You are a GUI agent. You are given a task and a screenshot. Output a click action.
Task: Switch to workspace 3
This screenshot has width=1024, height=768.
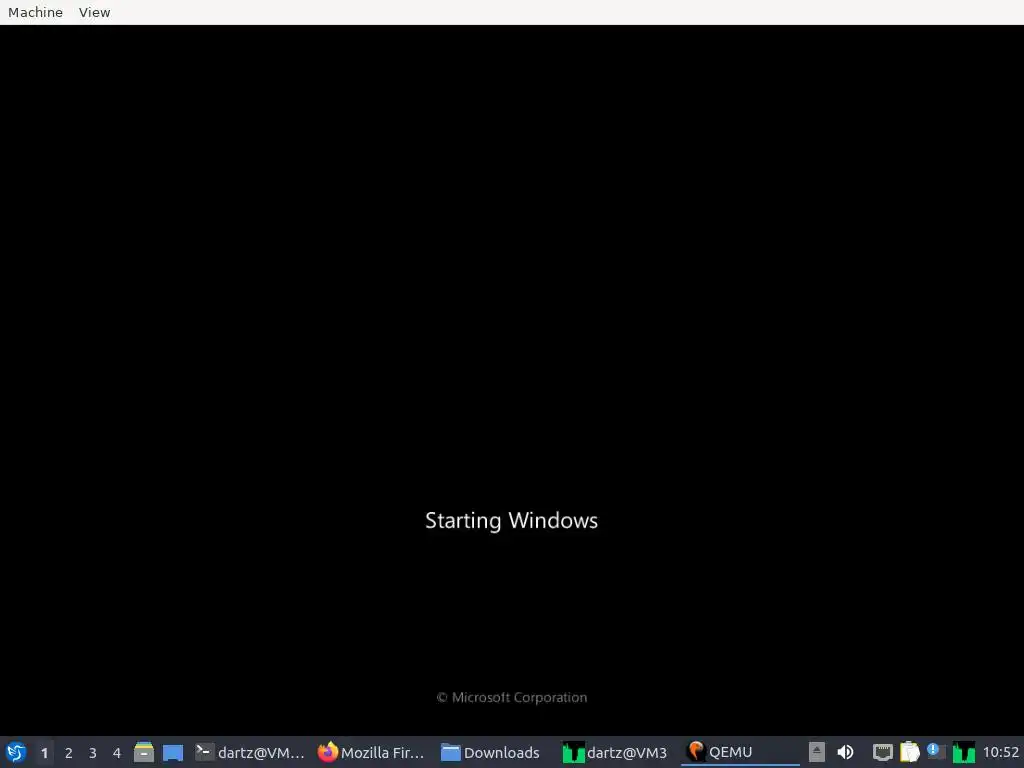pyautogui.click(x=93, y=753)
